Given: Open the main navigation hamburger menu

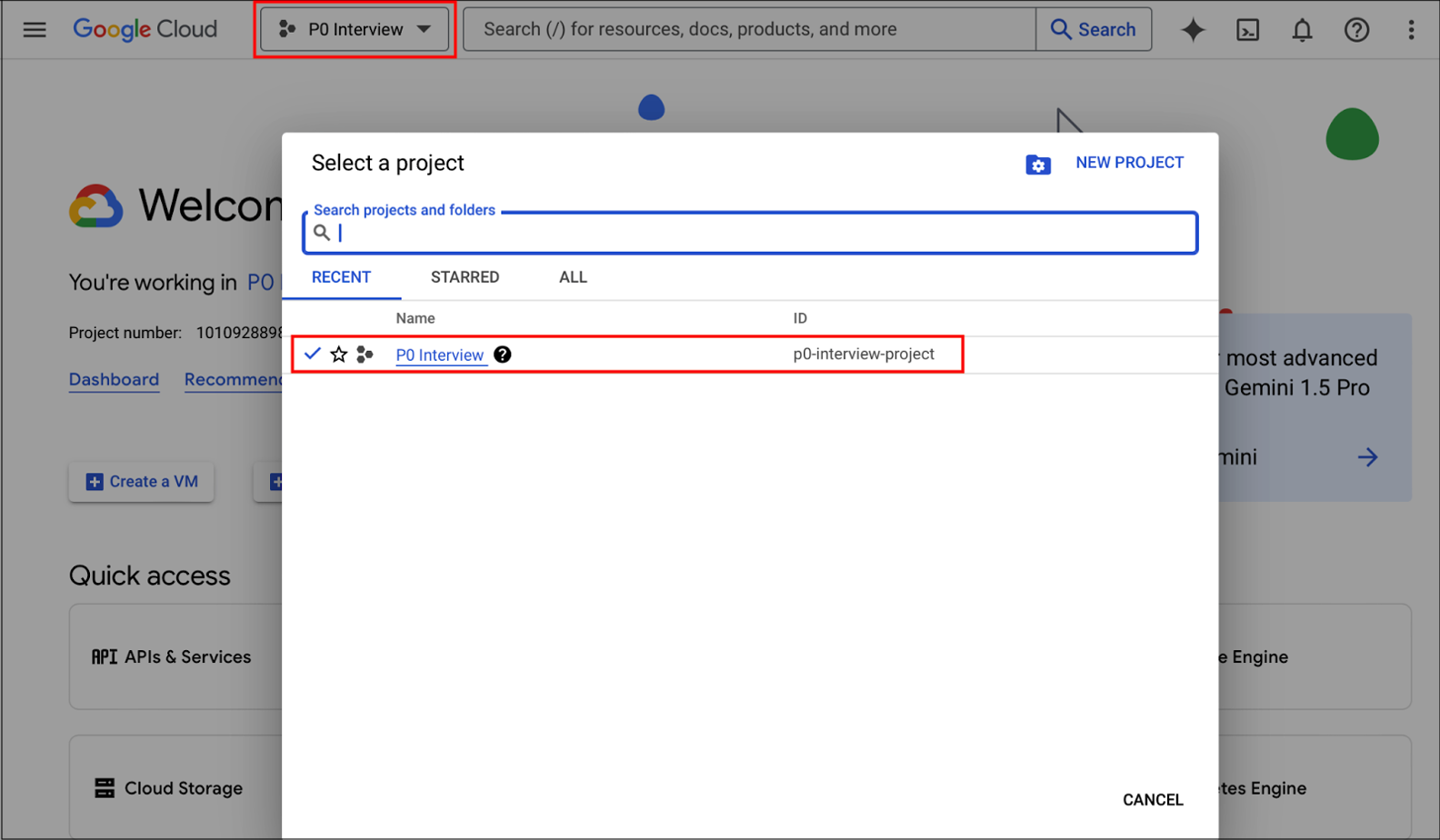Looking at the screenshot, I should [35, 30].
